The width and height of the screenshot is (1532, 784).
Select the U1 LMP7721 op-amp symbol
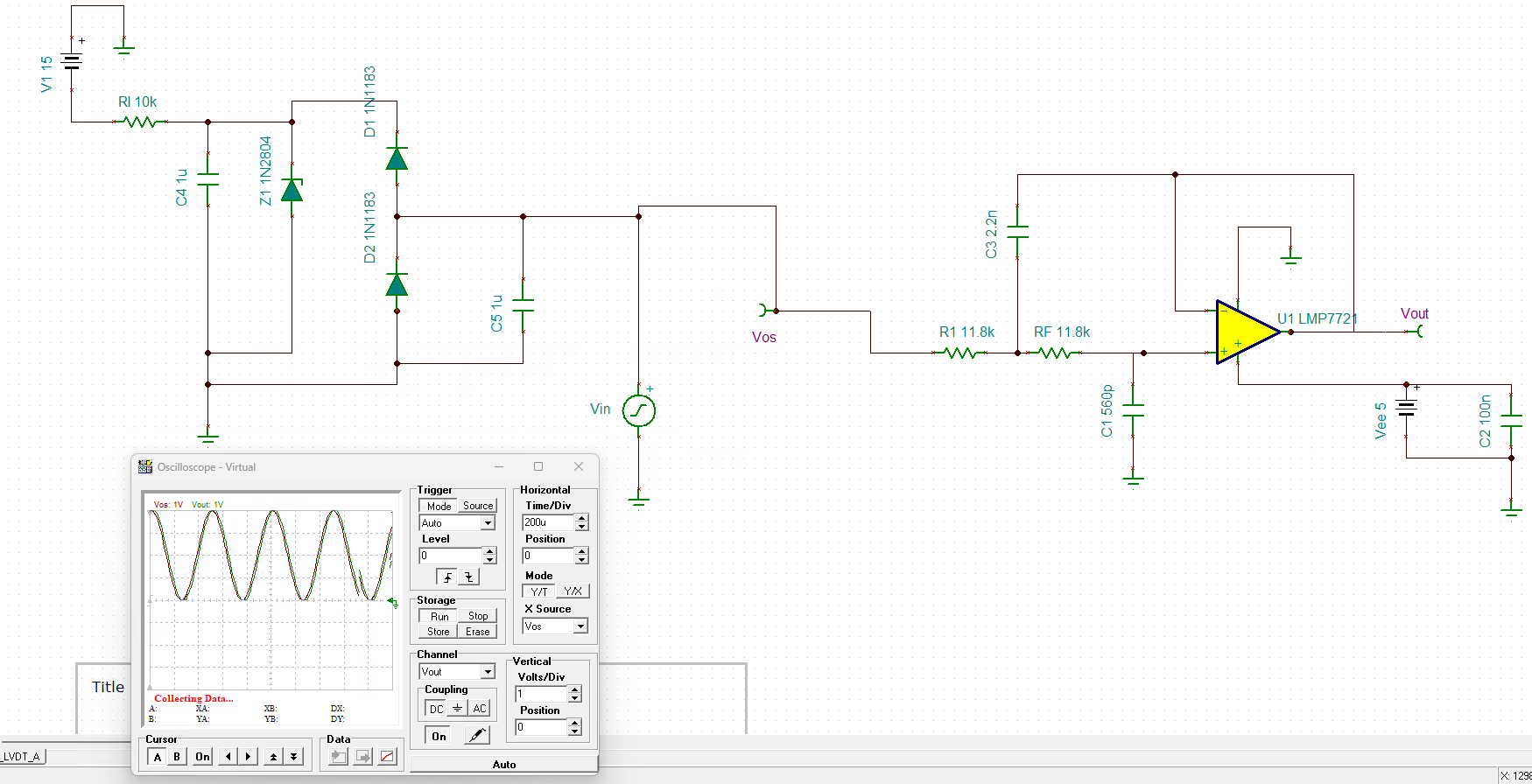click(1247, 332)
